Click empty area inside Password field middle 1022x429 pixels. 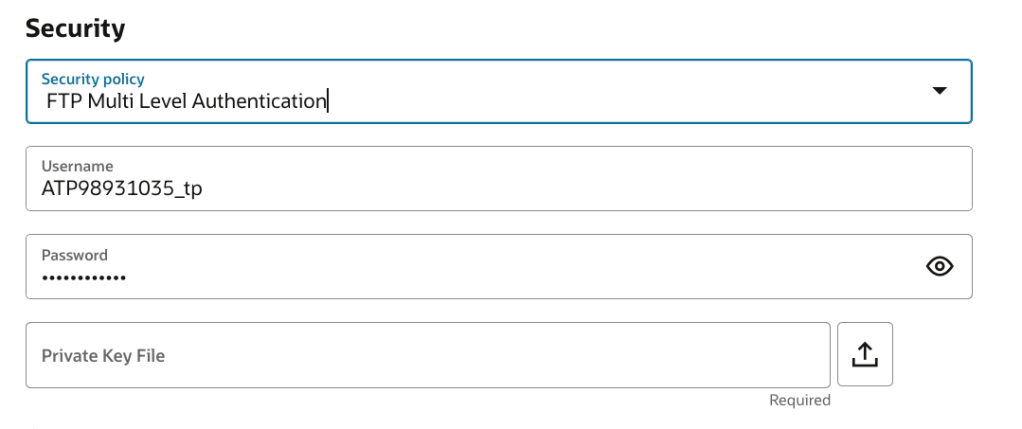pyautogui.click(x=500, y=270)
